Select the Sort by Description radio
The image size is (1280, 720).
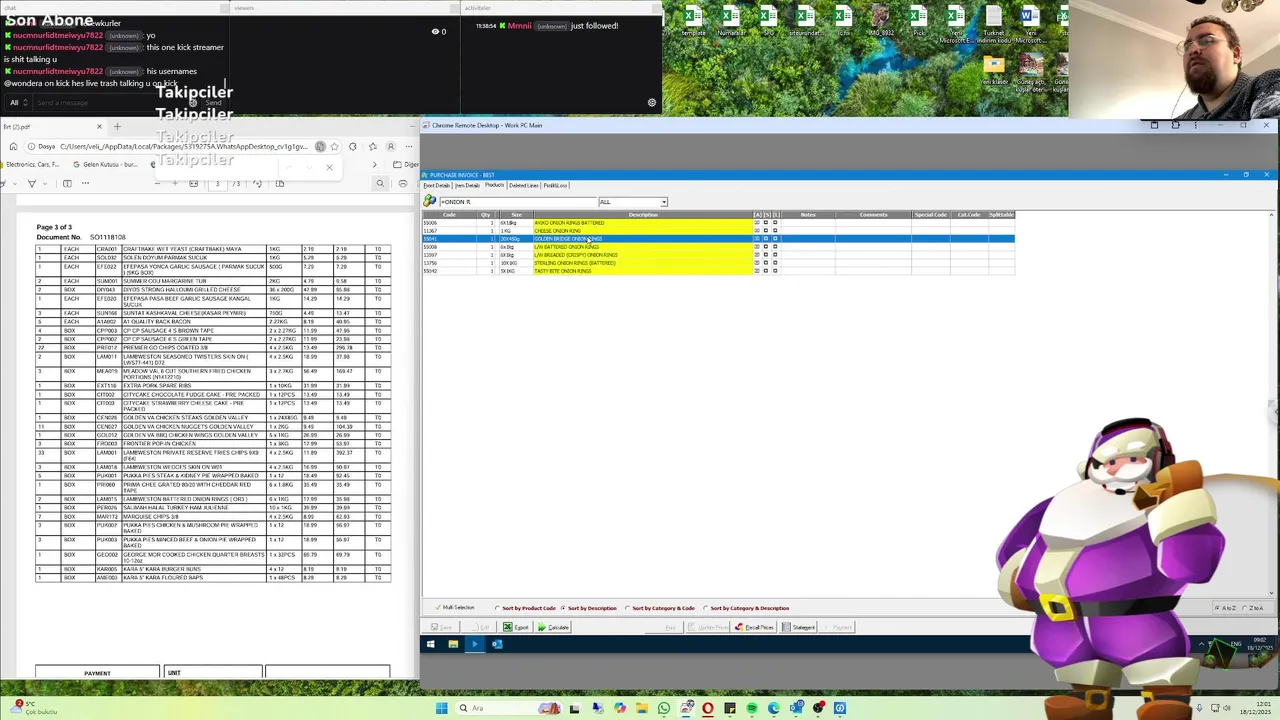click(589, 608)
